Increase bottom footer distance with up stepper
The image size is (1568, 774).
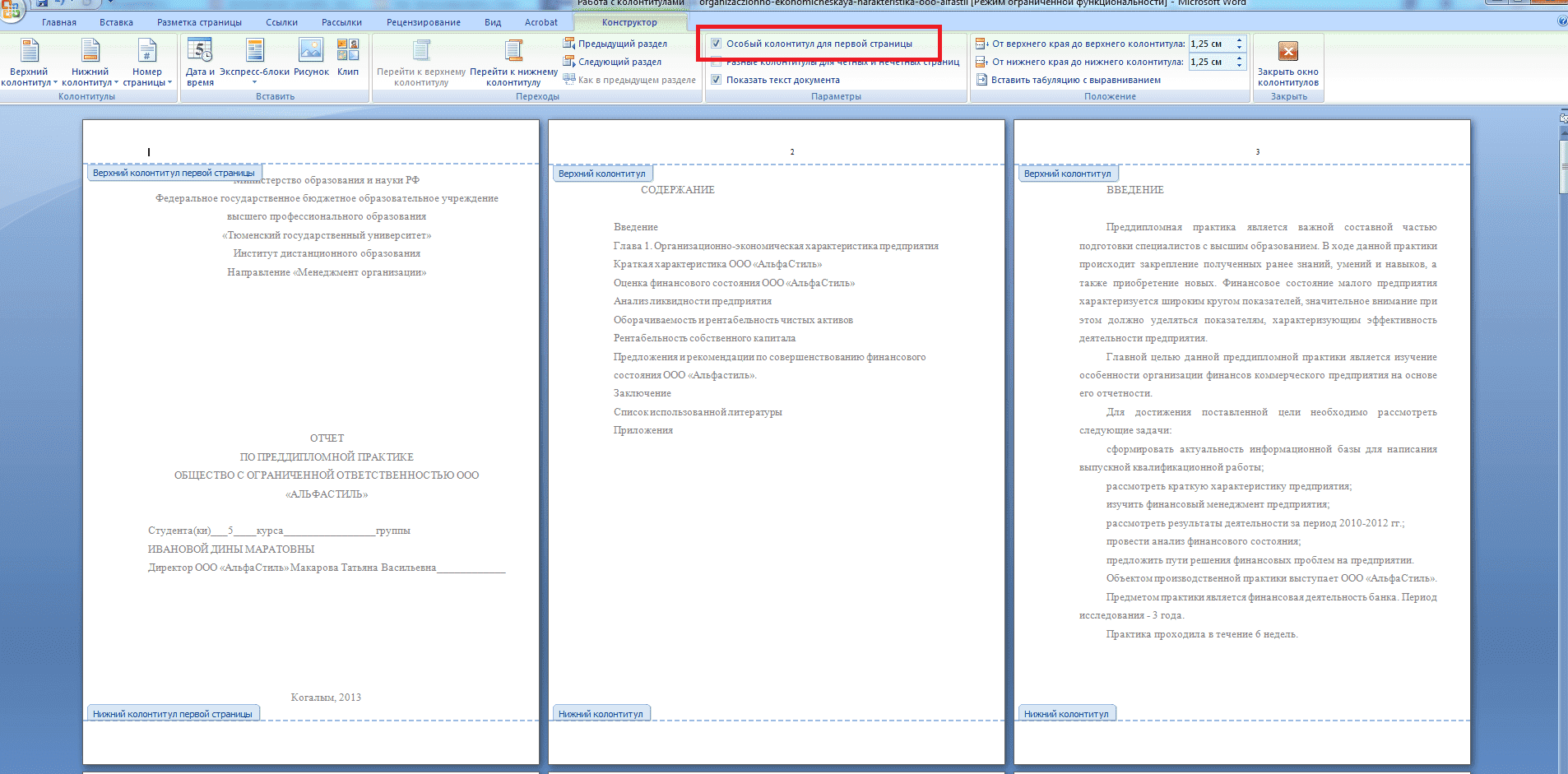(1239, 58)
